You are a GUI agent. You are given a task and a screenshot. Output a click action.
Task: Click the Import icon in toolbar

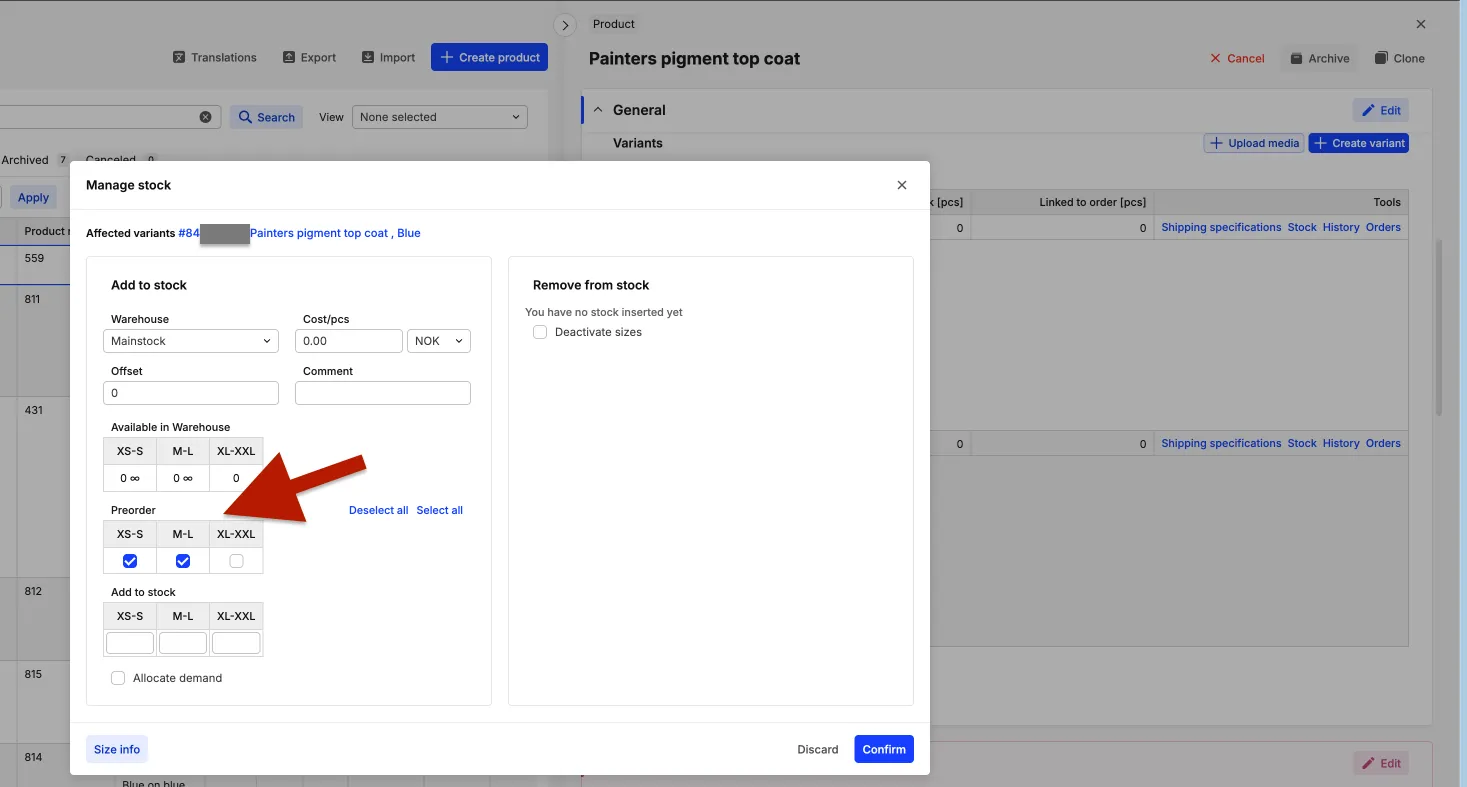point(368,58)
